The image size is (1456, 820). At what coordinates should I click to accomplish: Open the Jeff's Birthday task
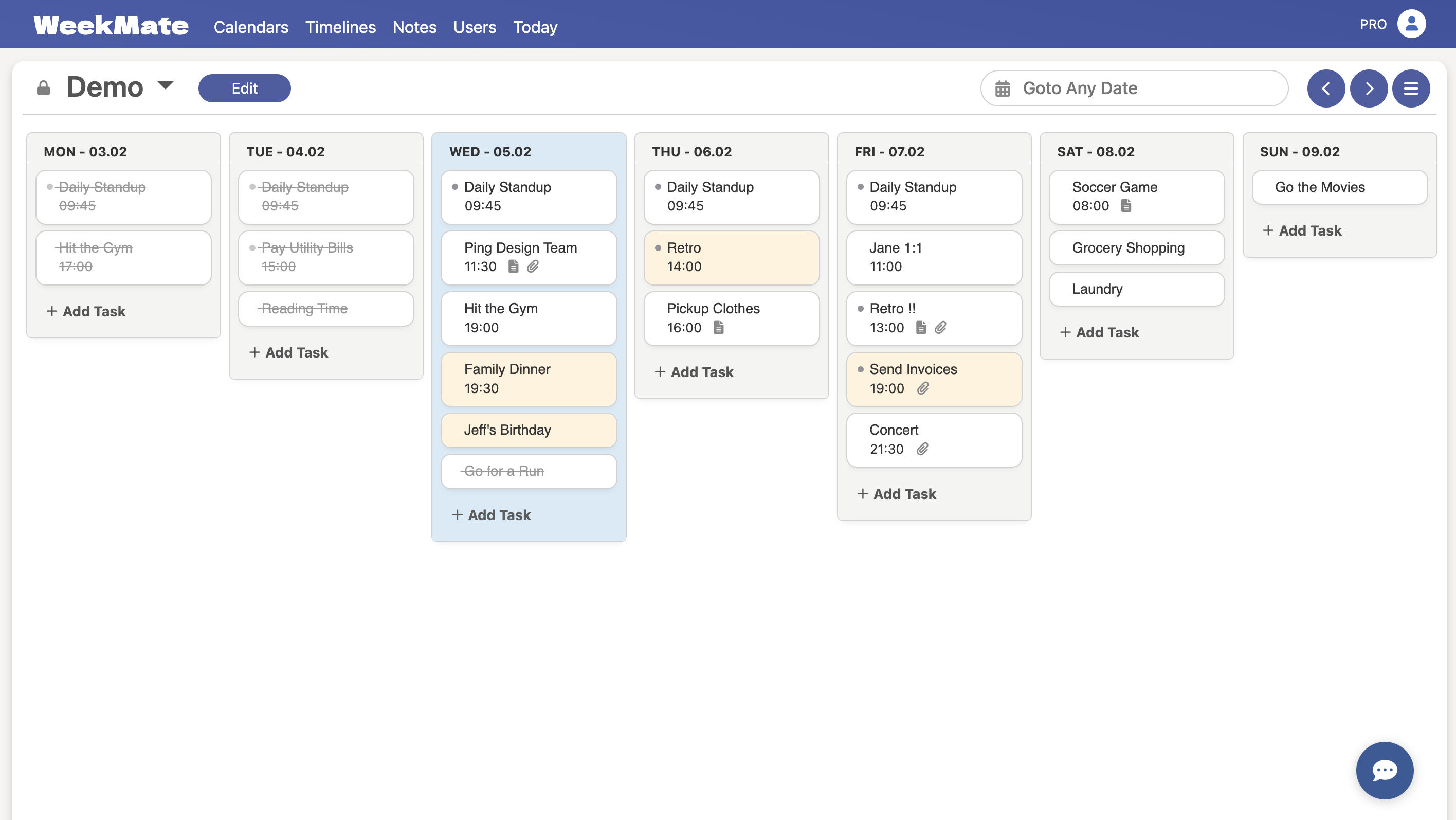point(529,430)
